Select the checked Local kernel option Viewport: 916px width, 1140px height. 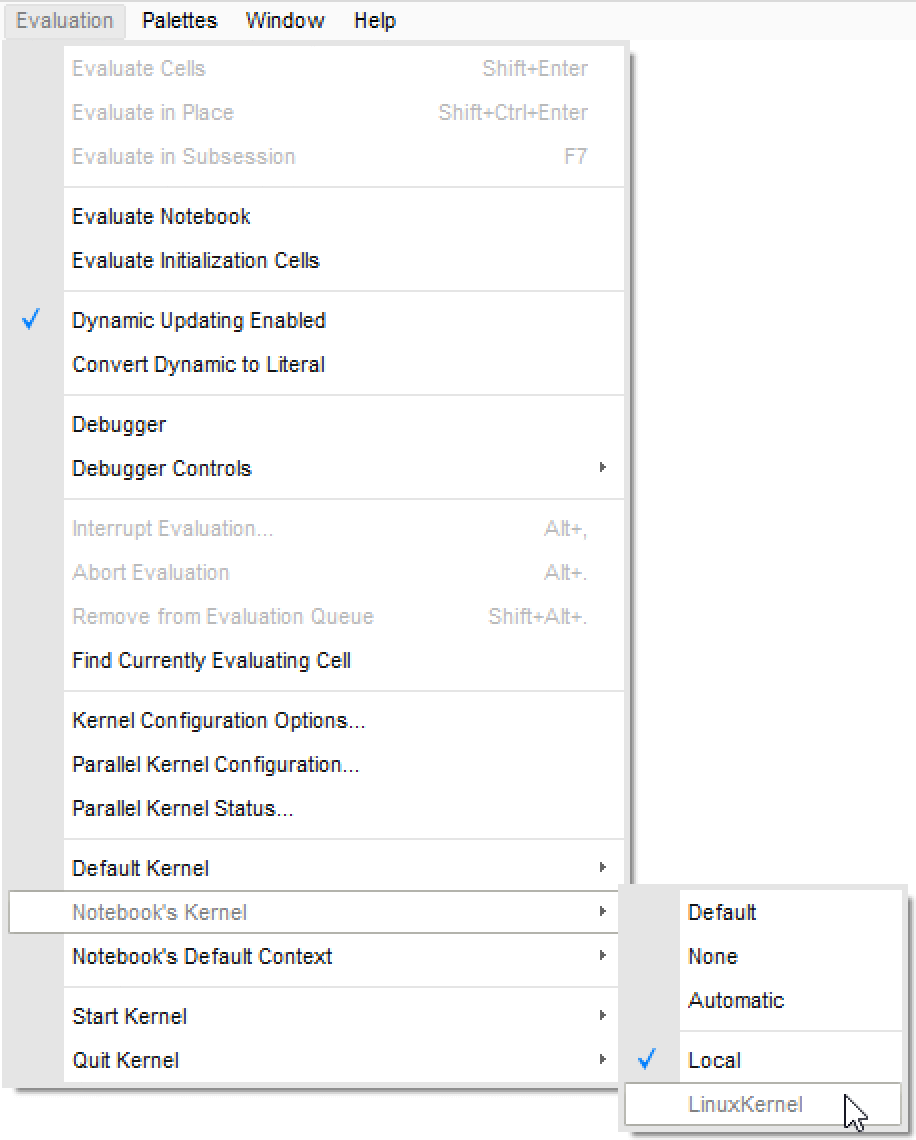tap(714, 1061)
